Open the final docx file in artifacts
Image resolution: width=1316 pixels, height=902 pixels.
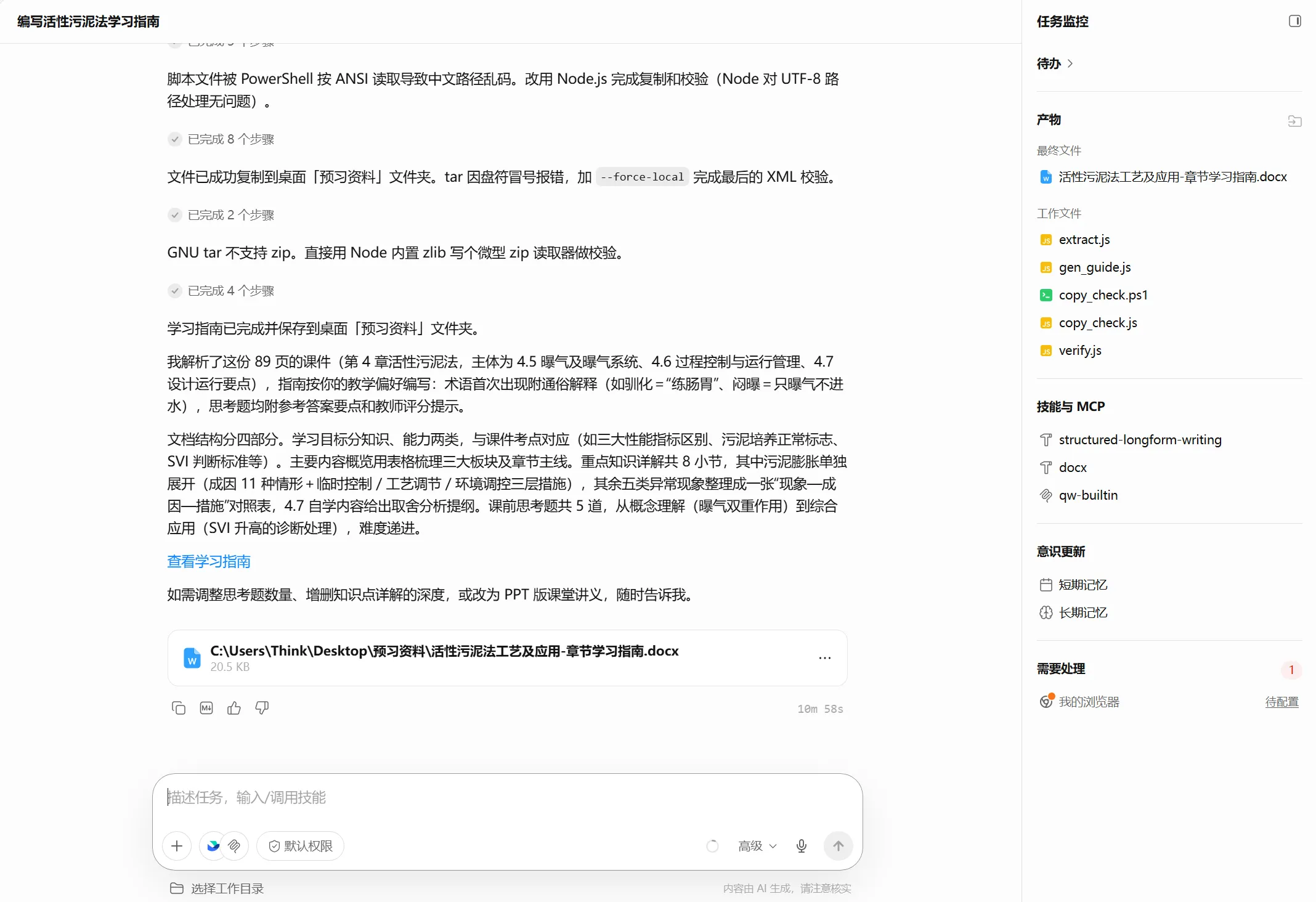pos(1163,177)
